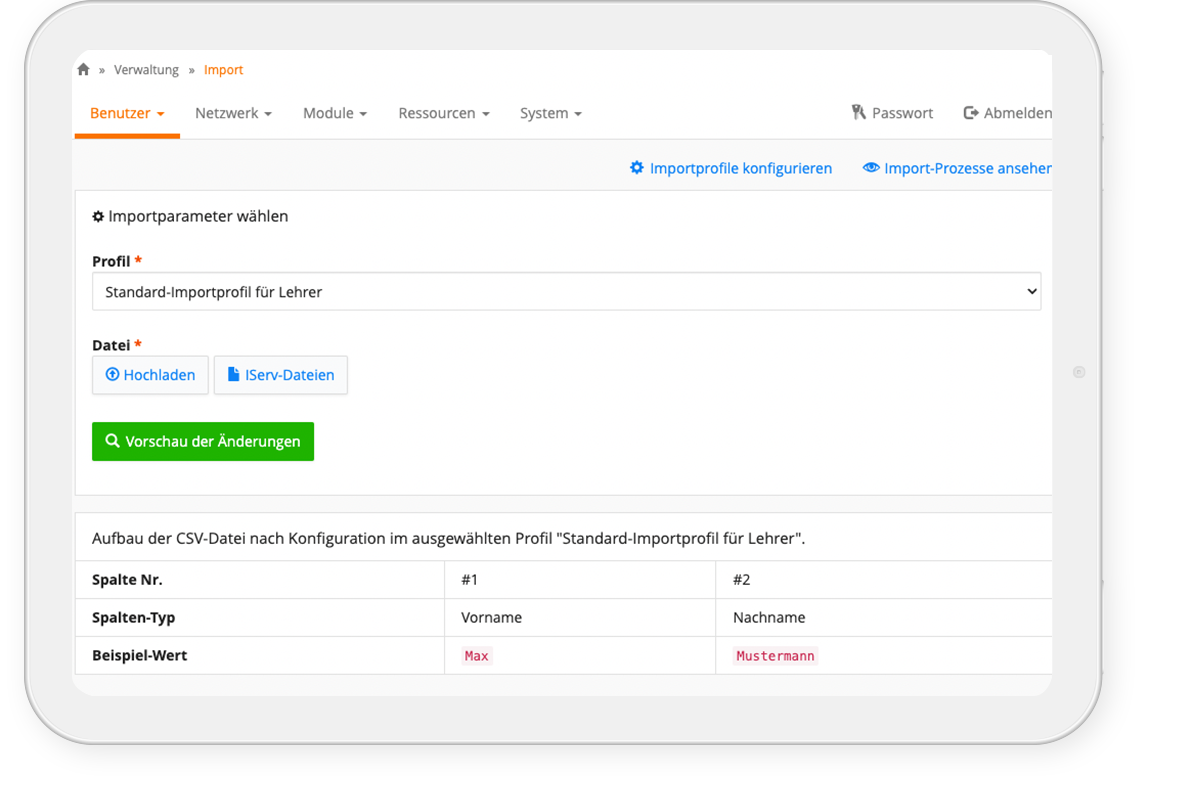Click the eye icon beside Import-Prozesse ansehen

point(870,168)
